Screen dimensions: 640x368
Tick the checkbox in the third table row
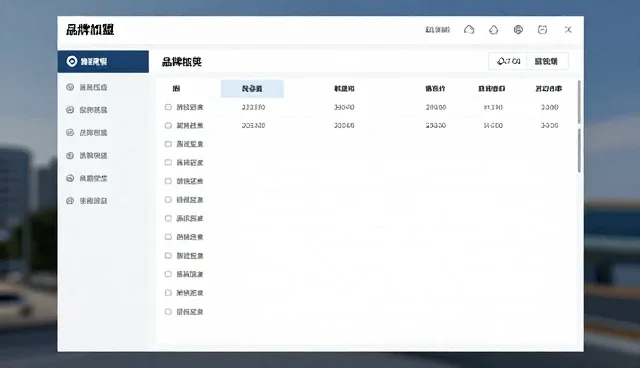point(168,144)
